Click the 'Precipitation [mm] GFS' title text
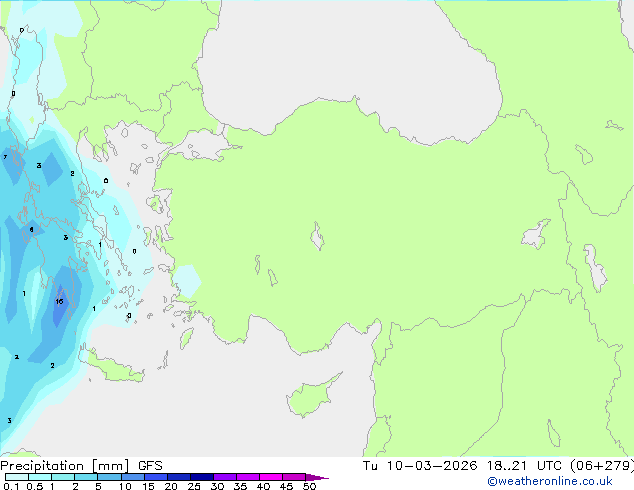The width and height of the screenshot is (634, 490). [x=81, y=466]
